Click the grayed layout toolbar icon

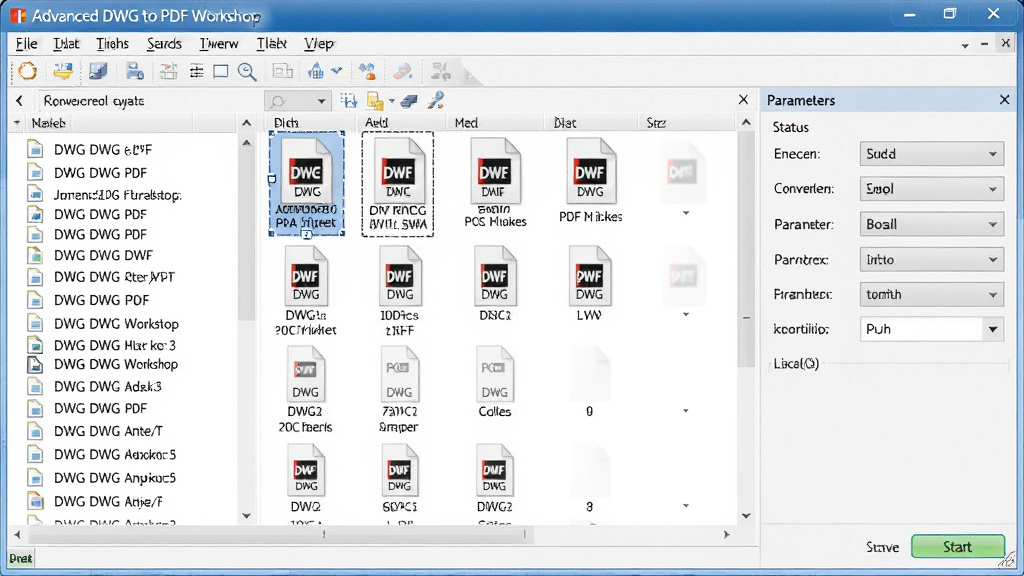click(282, 71)
